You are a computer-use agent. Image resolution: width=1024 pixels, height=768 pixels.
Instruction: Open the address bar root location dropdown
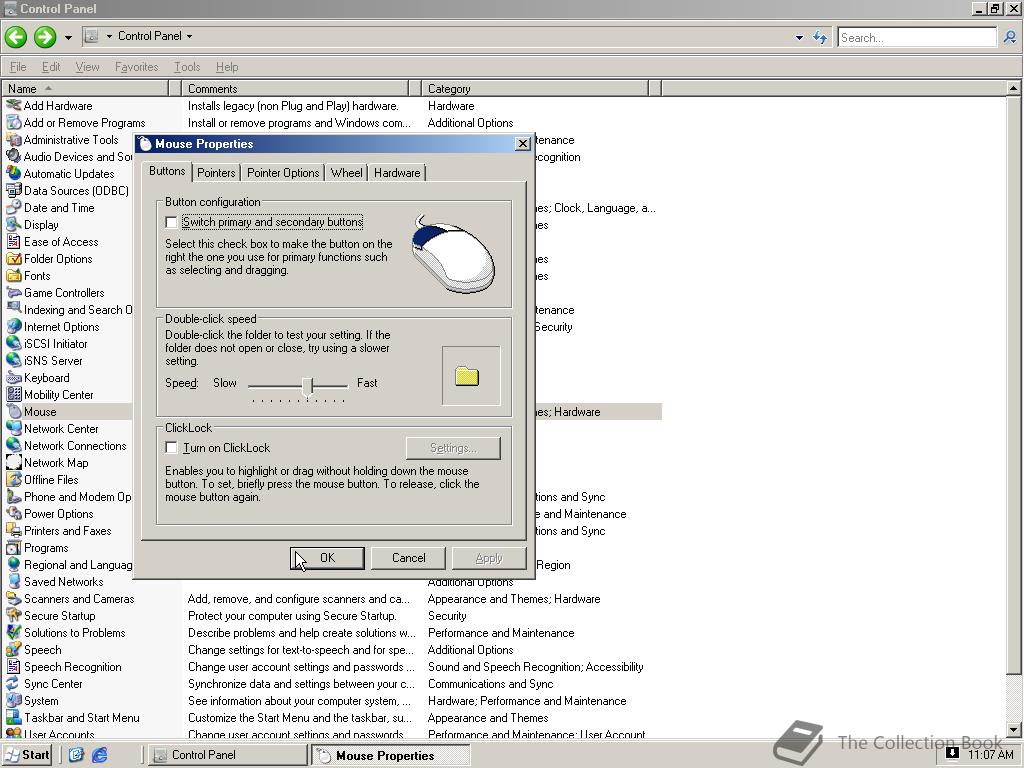(109, 36)
